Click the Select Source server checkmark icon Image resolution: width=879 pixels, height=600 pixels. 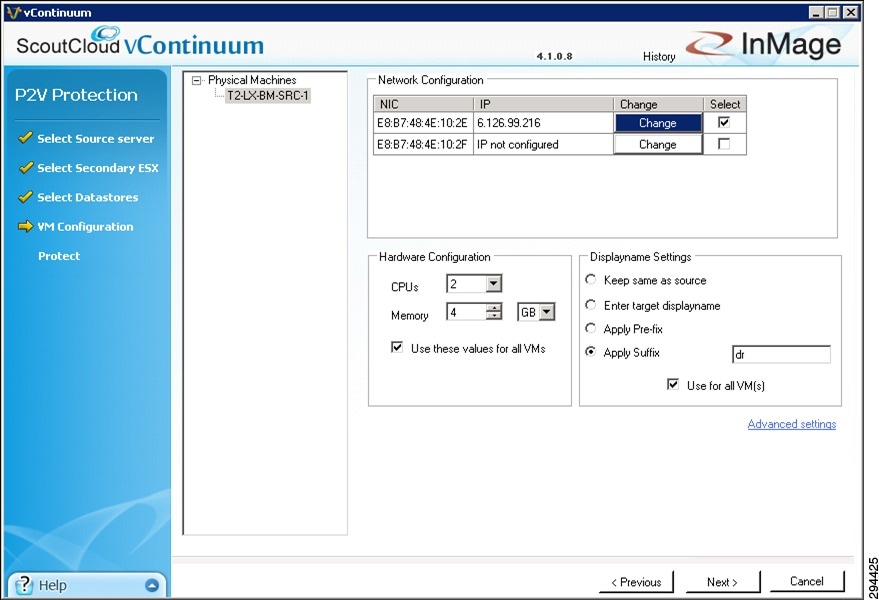pyautogui.click(x=25, y=137)
